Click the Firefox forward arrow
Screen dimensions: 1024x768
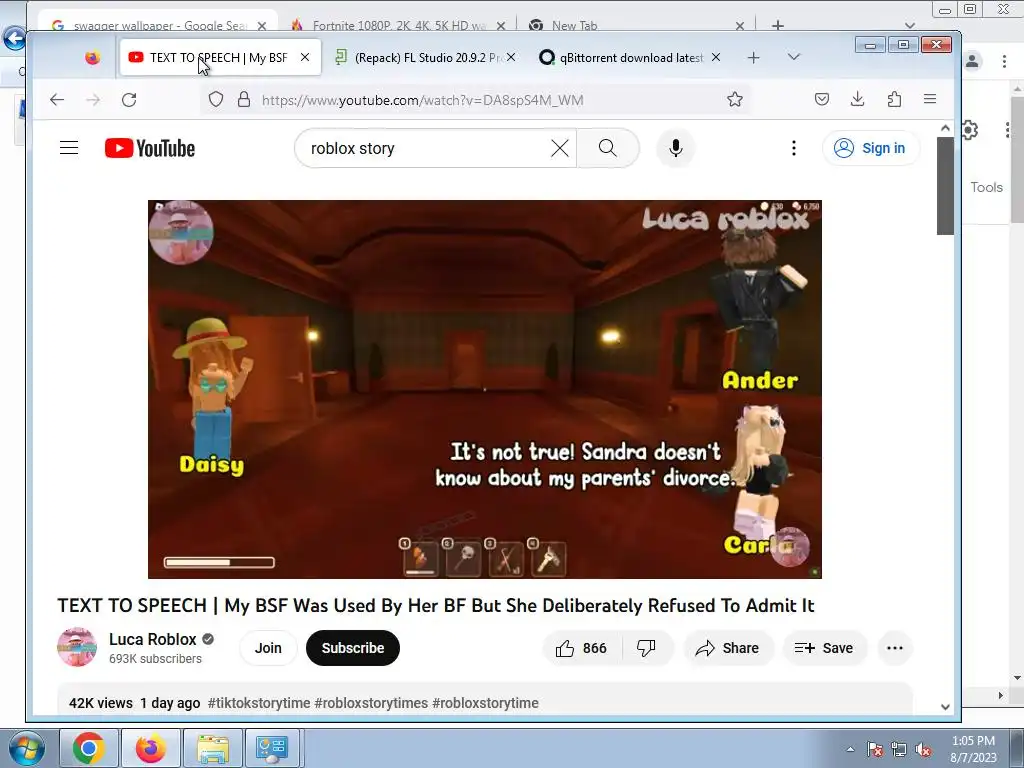click(93, 100)
